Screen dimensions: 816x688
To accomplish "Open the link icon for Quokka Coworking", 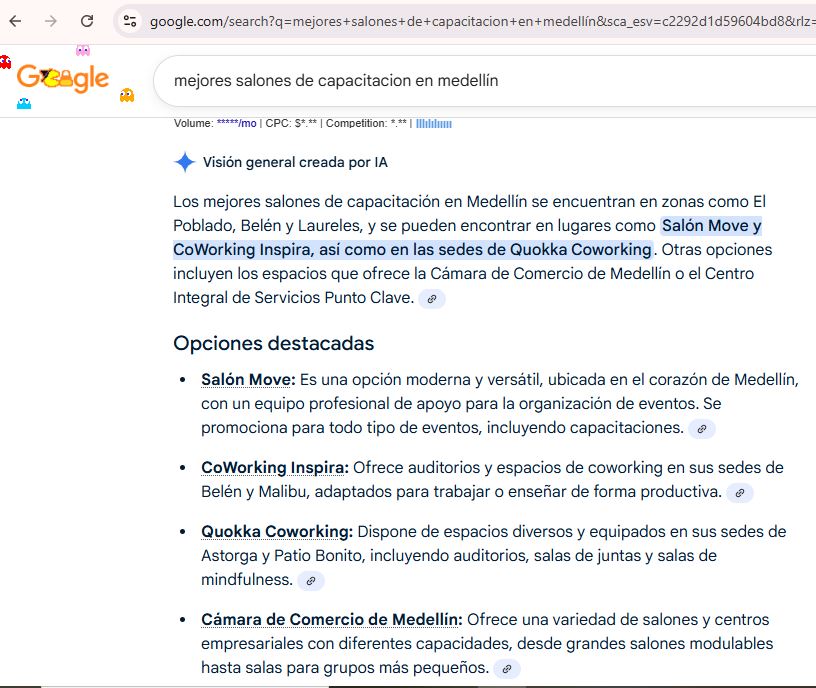I will [x=310, y=580].
